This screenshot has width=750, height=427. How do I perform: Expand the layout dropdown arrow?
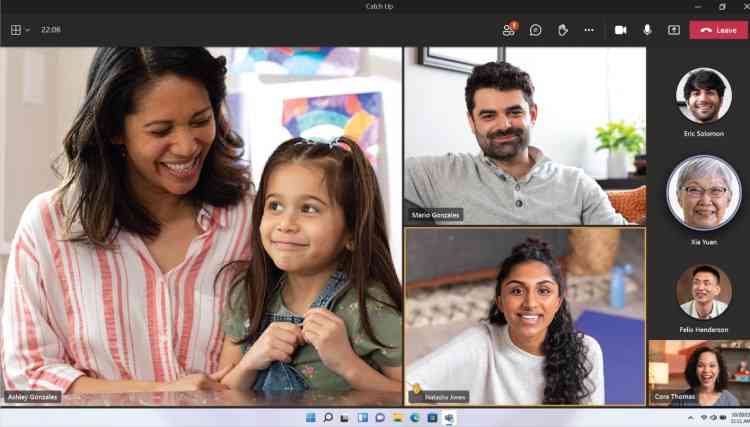[x=28, y=30]
